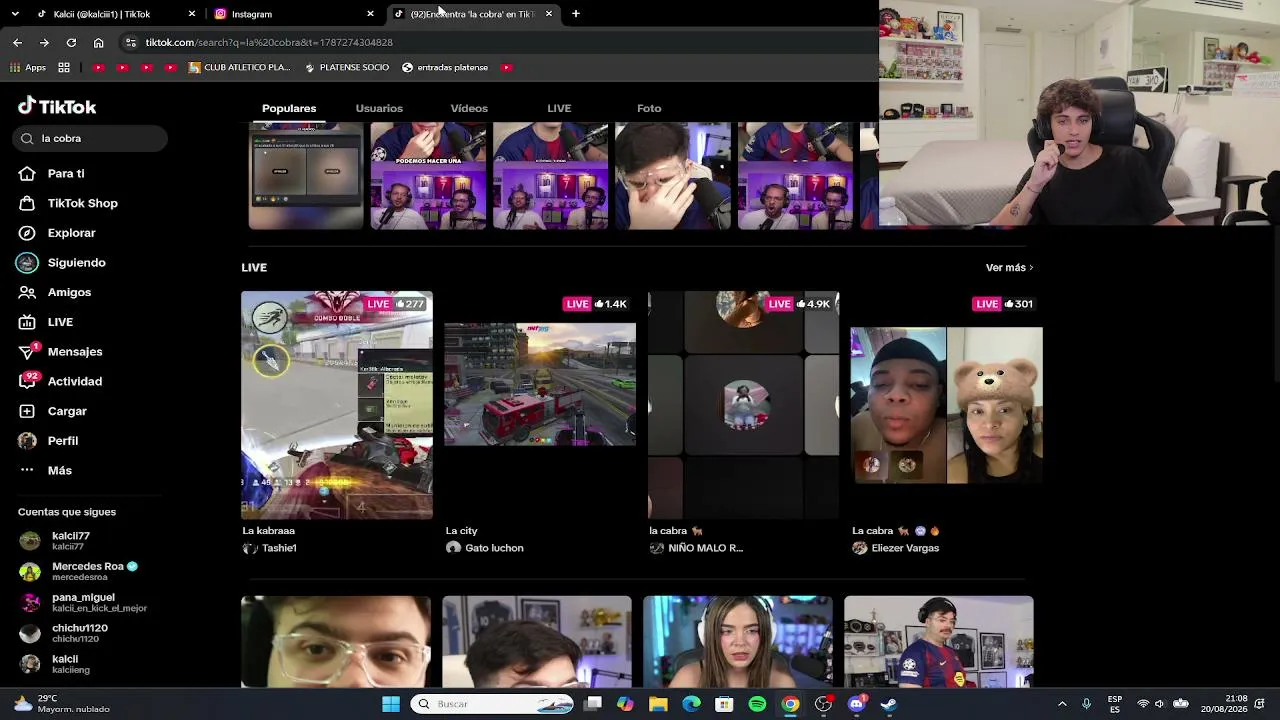Viewport: 1280px width, 720px height.
Task: Go forward in the browser
Action: 44,42
